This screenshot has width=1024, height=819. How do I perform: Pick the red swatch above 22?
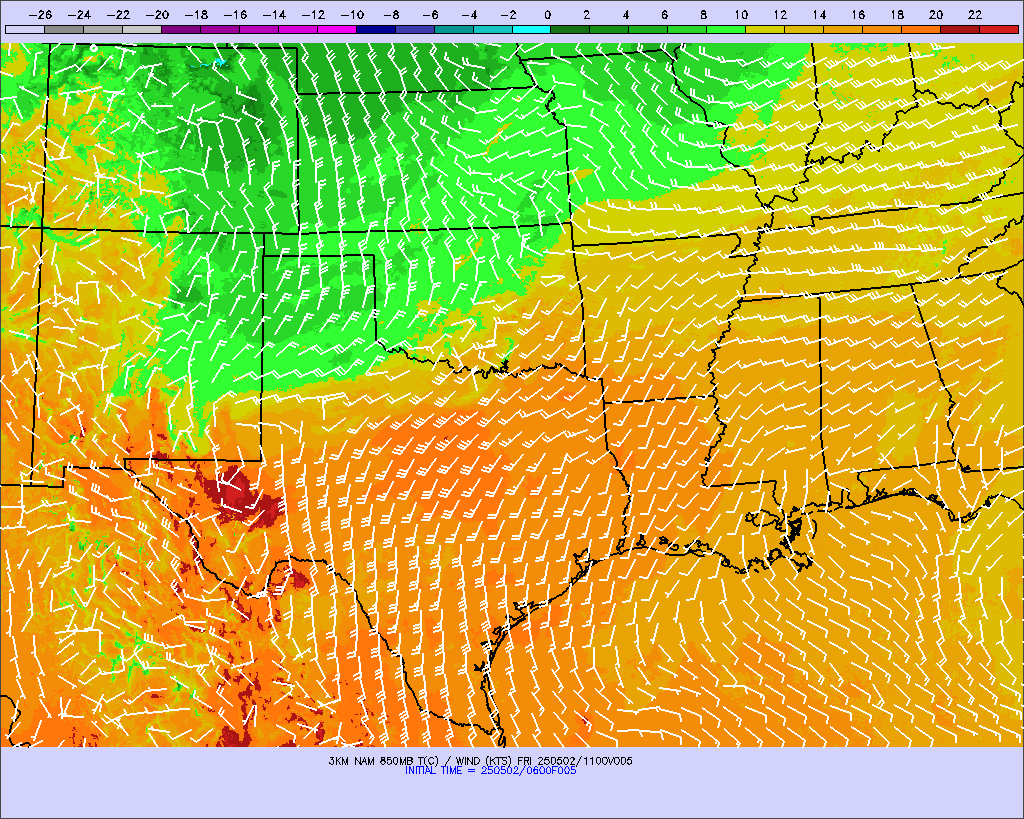point(999,29)
